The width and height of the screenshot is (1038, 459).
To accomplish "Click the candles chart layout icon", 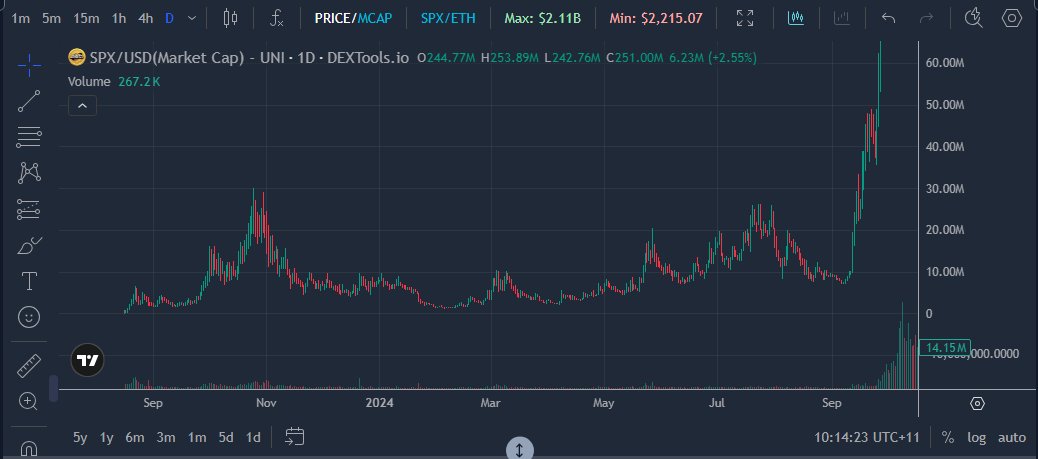I will [796, 18].
